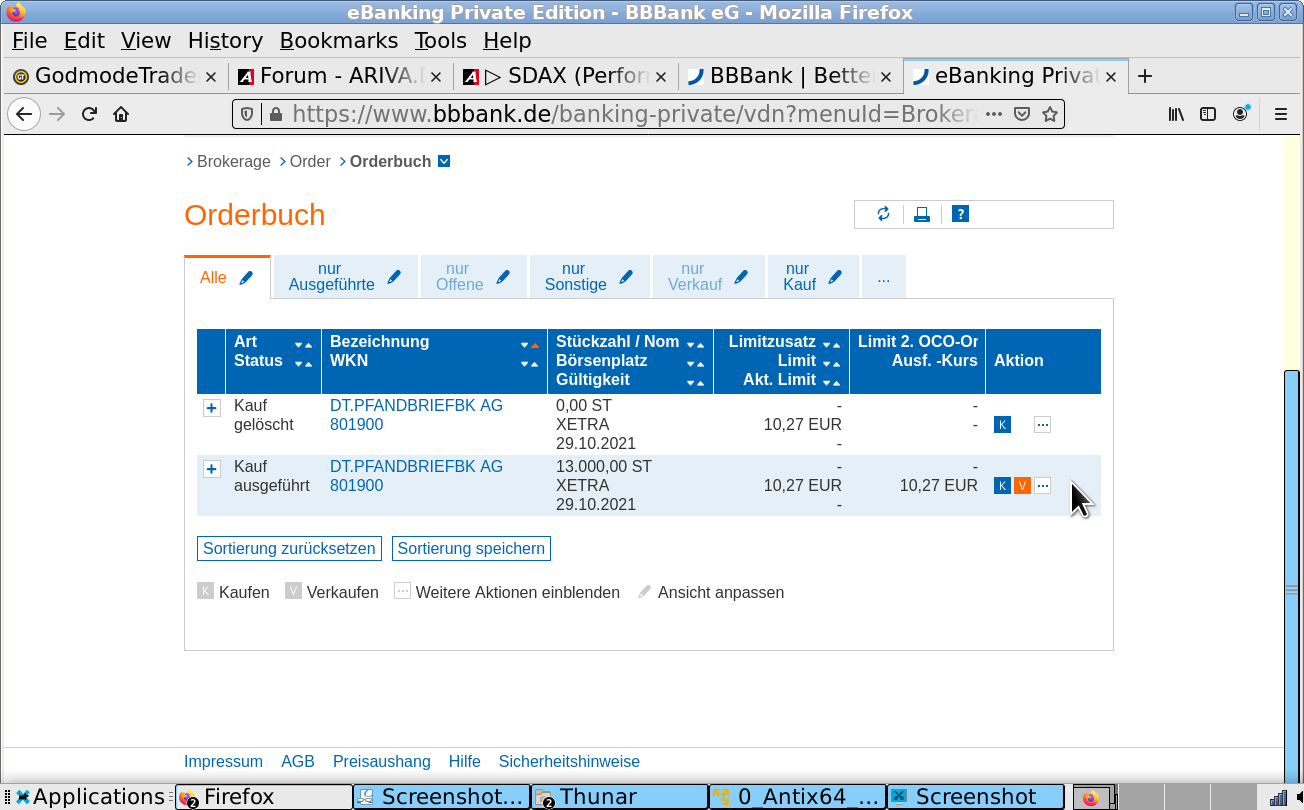Open the Firefox hamburger menu
Screen dimensions: 1304x810
[x=1280, y=114]
